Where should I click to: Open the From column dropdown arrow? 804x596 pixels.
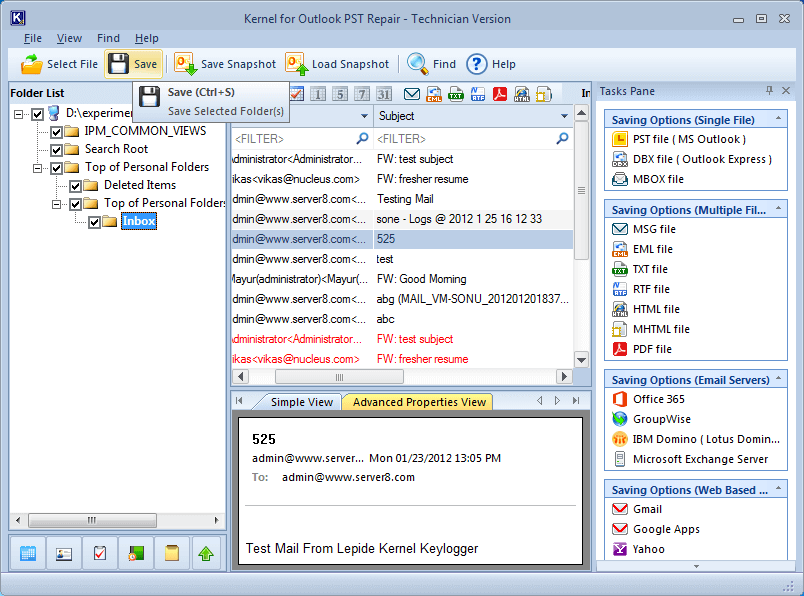(x=364, y=116)
